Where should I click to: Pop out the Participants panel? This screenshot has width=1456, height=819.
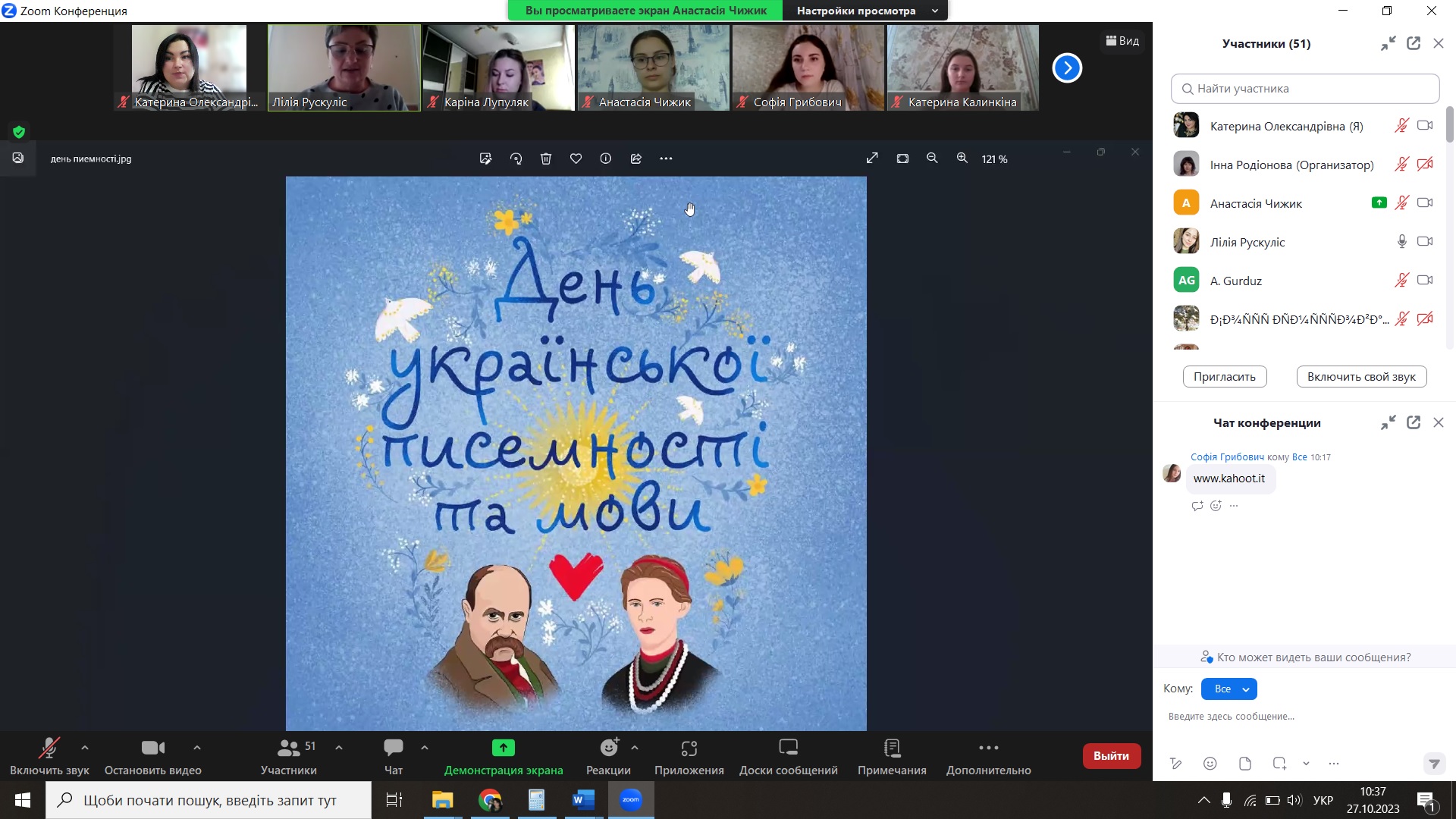tap(1414, 43)
